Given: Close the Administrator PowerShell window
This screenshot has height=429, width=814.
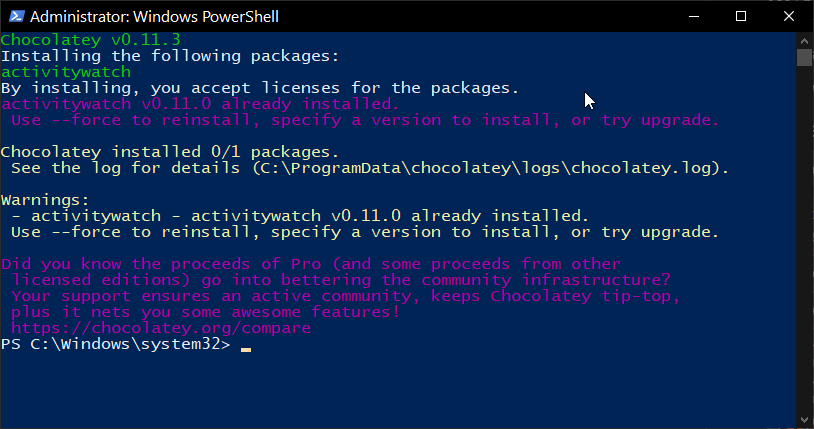Looking at the screenshot, I should pyautogui.click(x=789, y=16).
